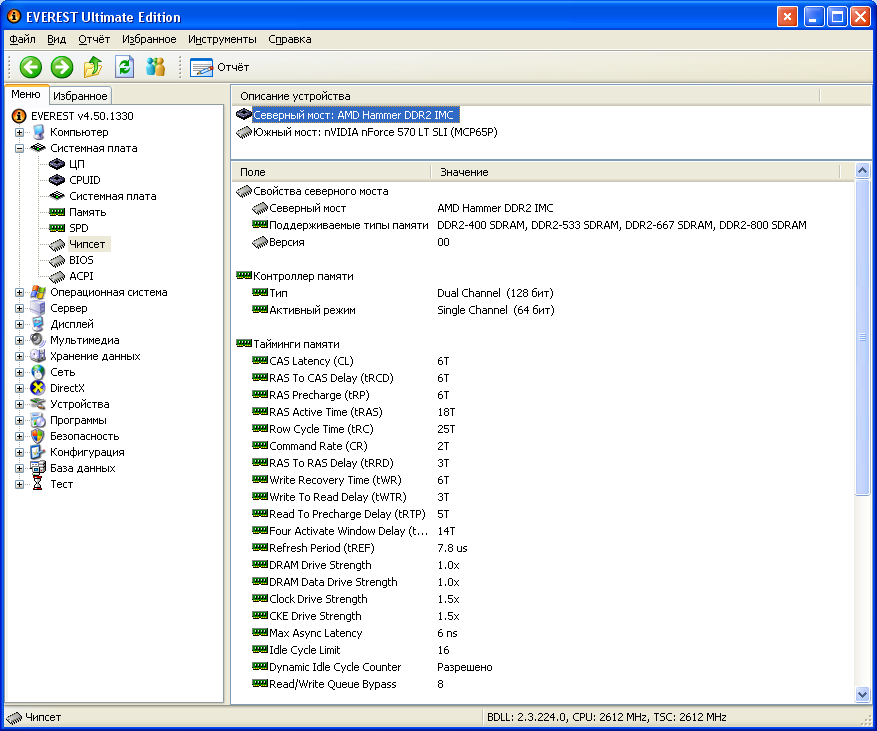The width and height of the screenshot is (877, 731).
Task: Click the Дисплей monitor icon
Action: point(38,324)
